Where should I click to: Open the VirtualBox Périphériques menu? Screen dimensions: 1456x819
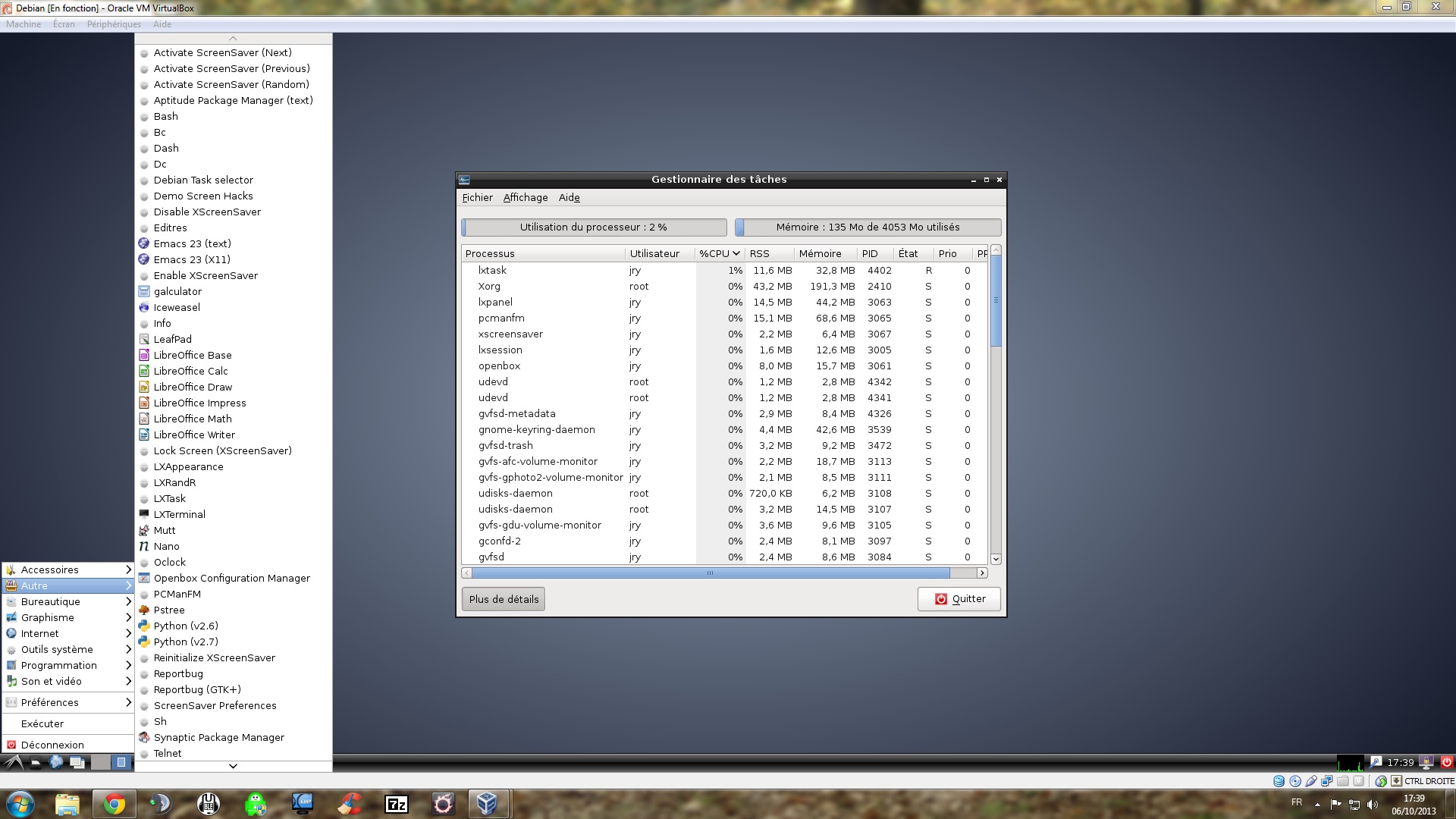click(x=114, y=24)
